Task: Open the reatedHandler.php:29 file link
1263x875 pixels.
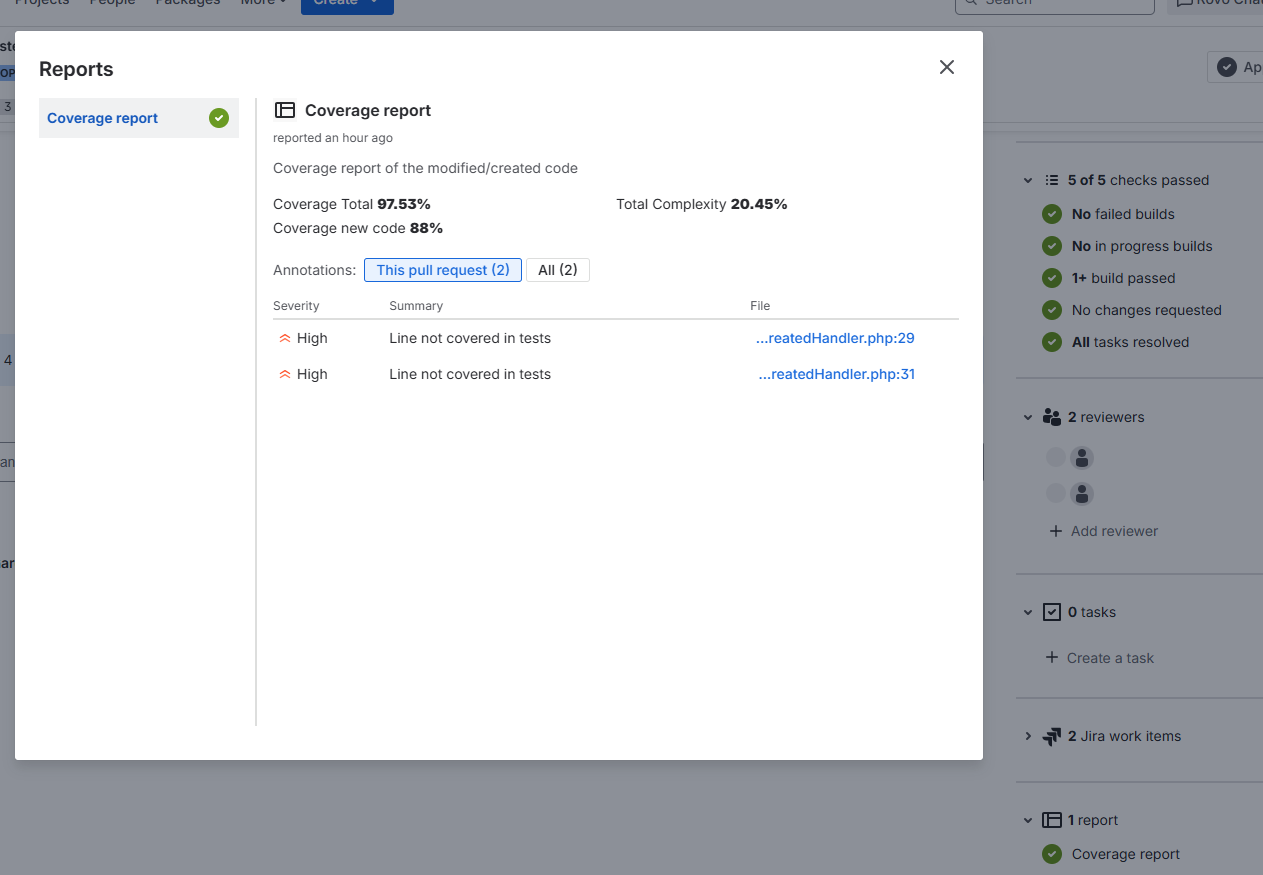Action: tap(835, 338)
